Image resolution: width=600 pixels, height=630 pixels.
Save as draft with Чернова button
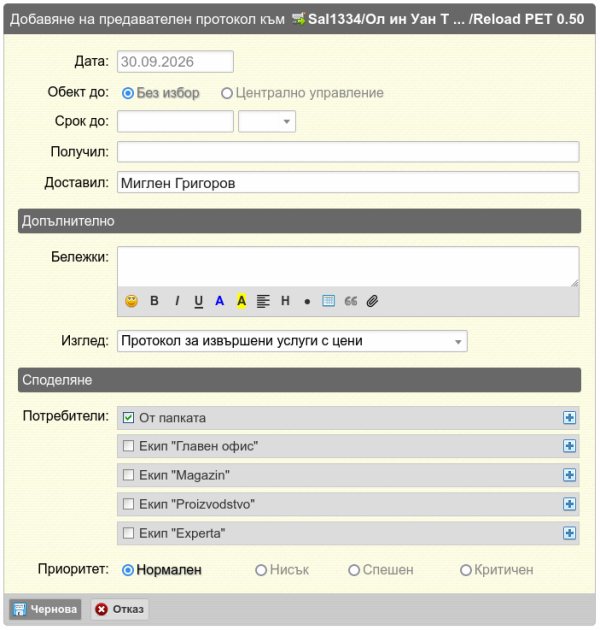coord(45,610)
